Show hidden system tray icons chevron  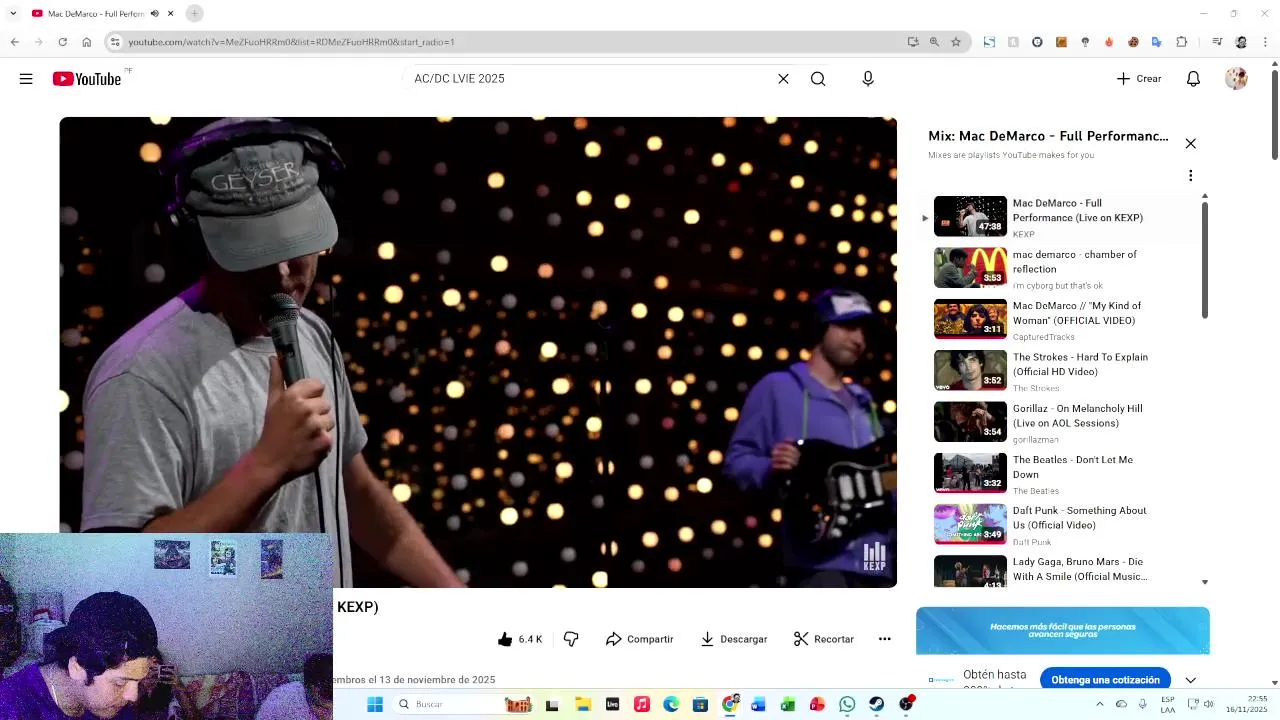coord(1099,704)
